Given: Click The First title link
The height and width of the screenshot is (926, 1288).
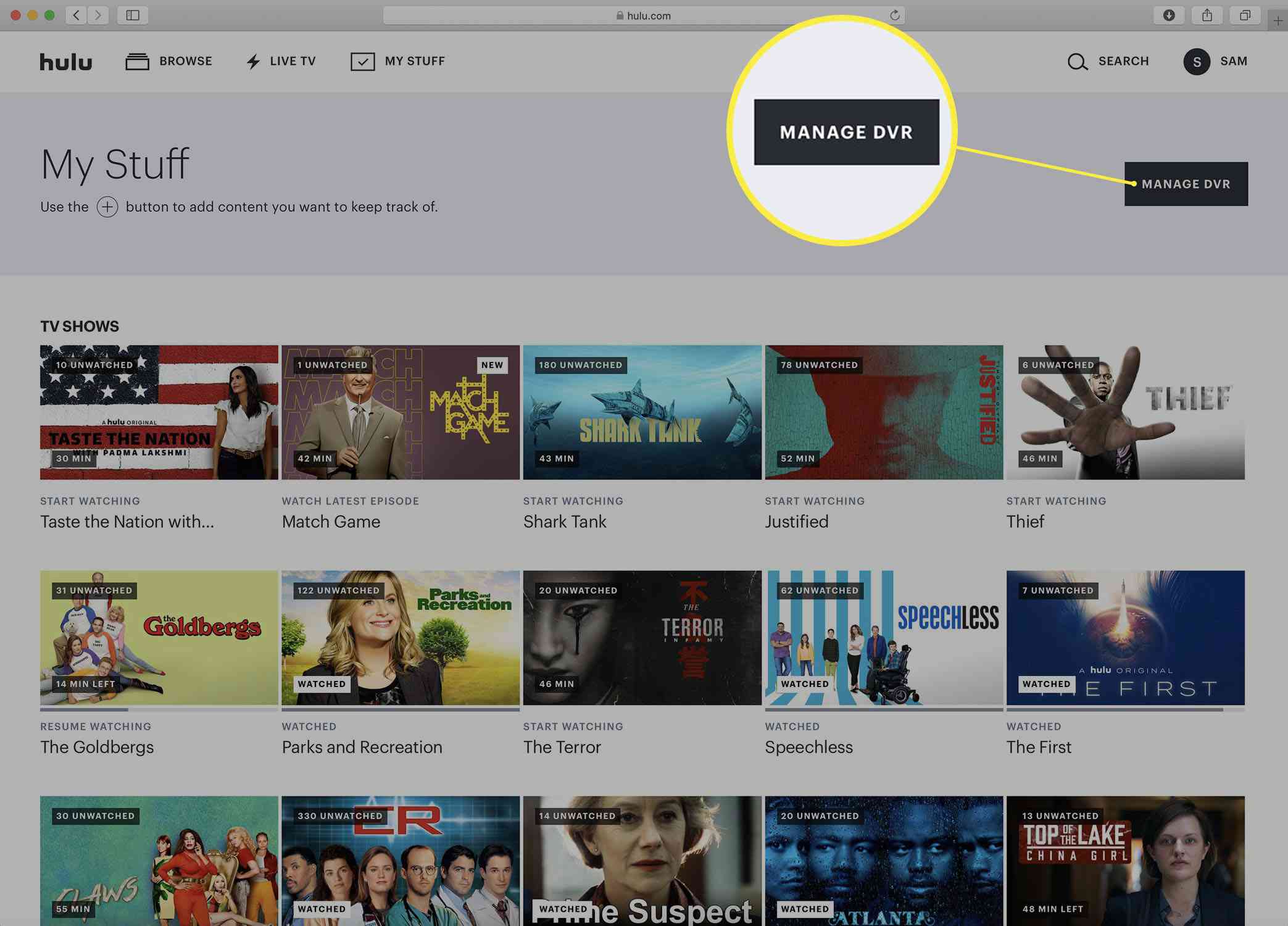Looking at the screenshot, I should 1039,747.
